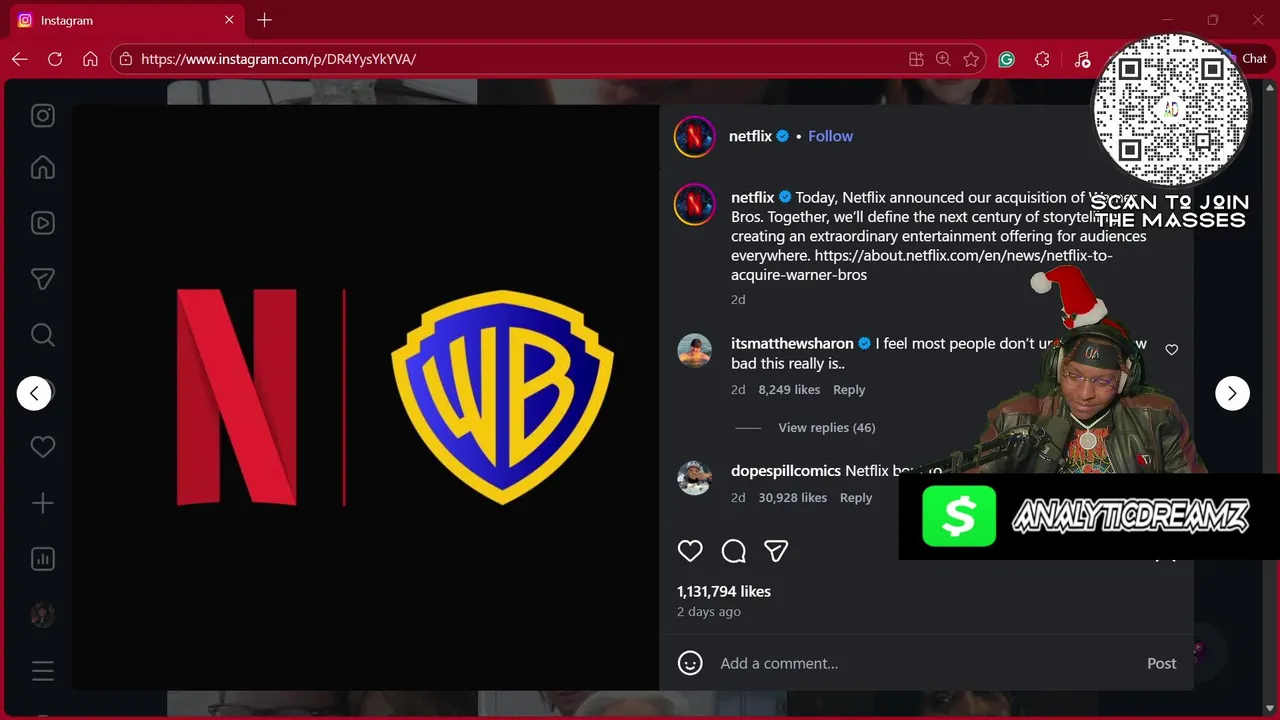The height and width of the screenshot is (720, 1280).
Task: Click itsmatthewsharon avatar
Action: 694,351
